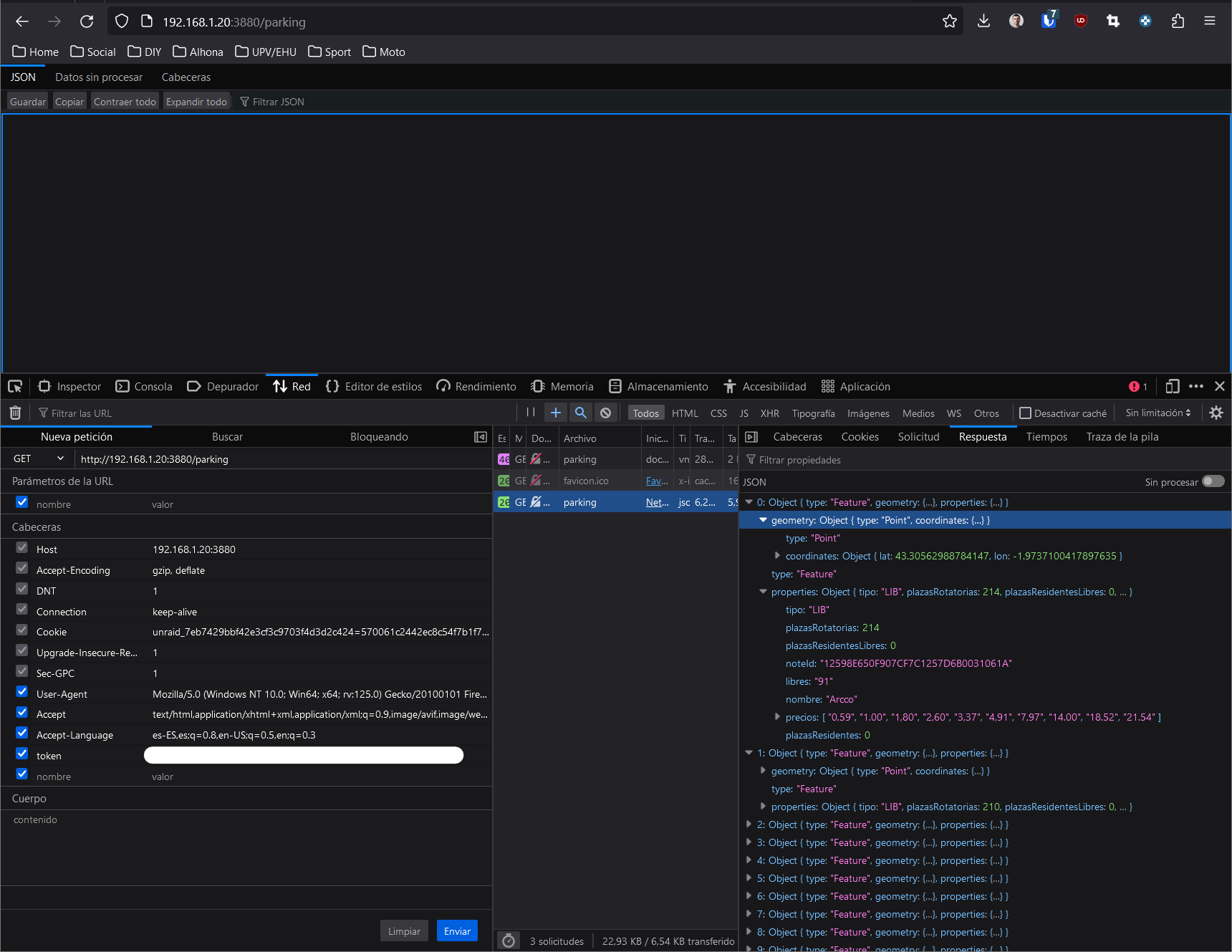
Task: Toggle the URL parameter nombre checkbox
Action: tap(22, 502)
